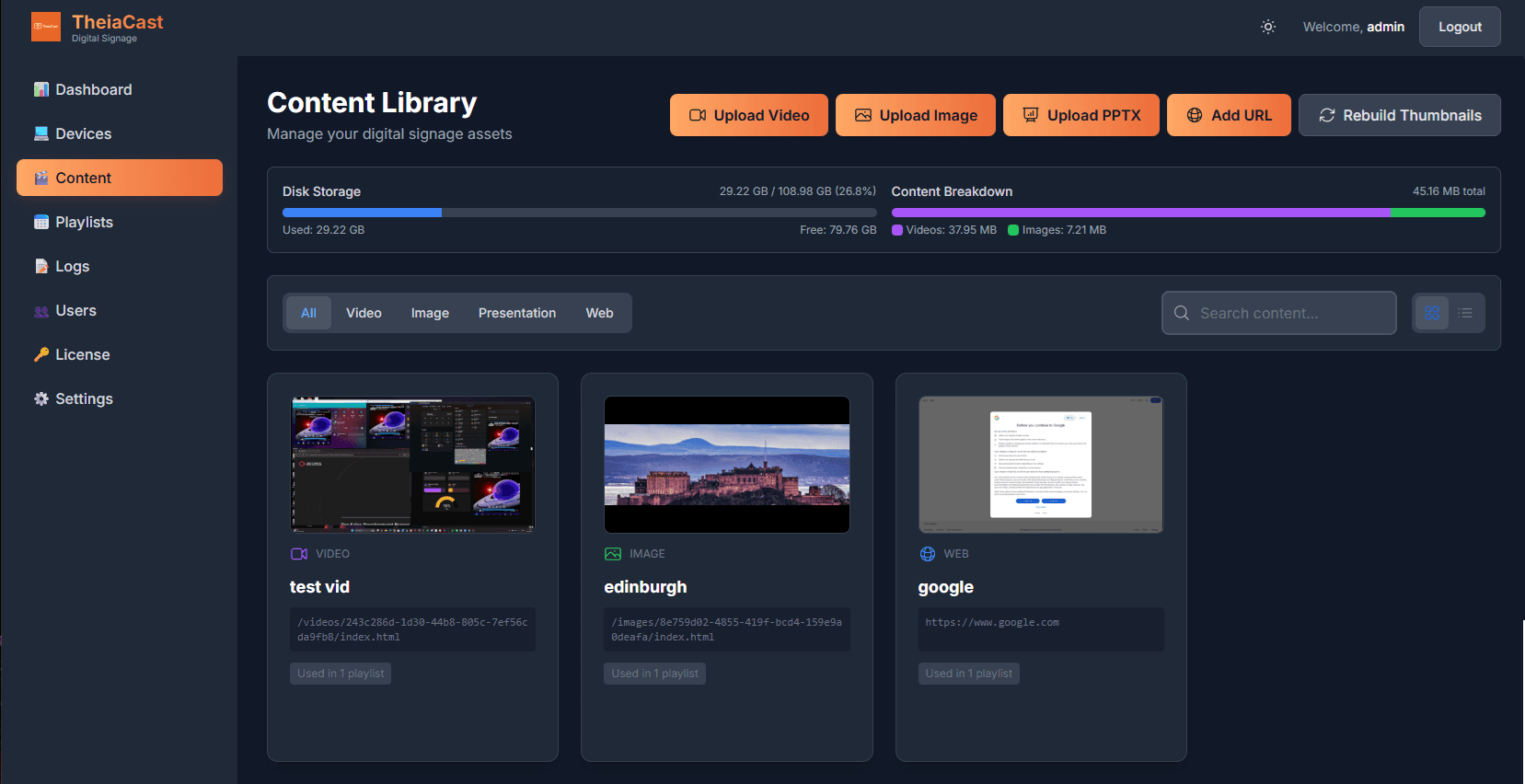Select the All filter tab

pos(308,313)
